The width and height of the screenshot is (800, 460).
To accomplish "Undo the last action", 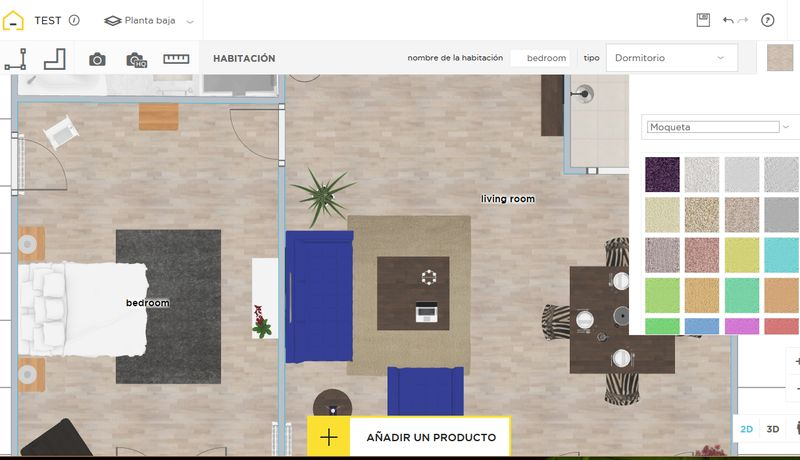I will [x=727, y=20].
